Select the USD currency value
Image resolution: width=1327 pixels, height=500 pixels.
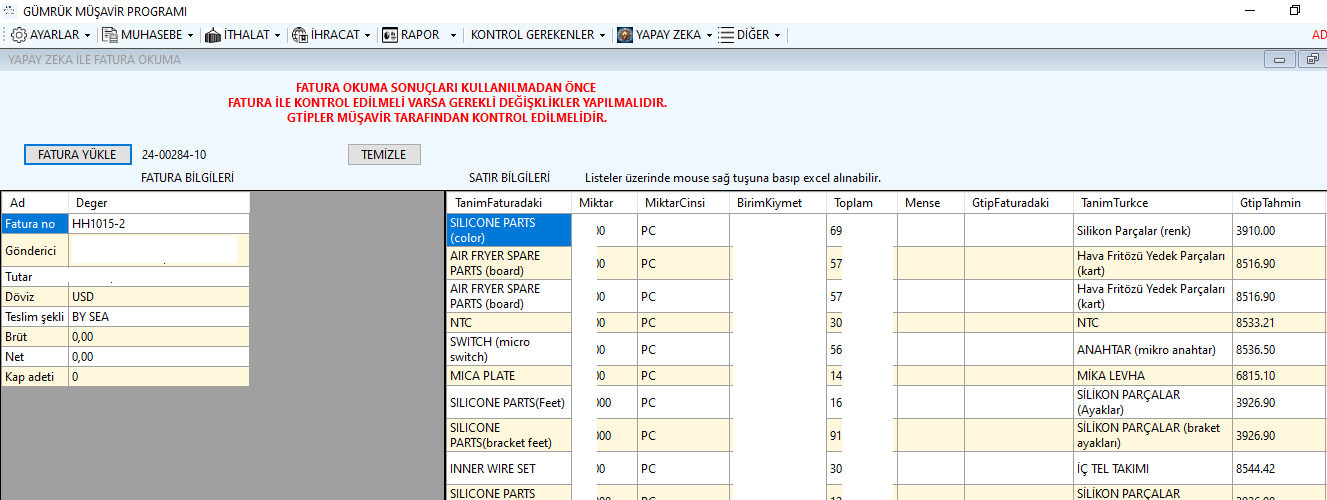(x=158, y=297)
